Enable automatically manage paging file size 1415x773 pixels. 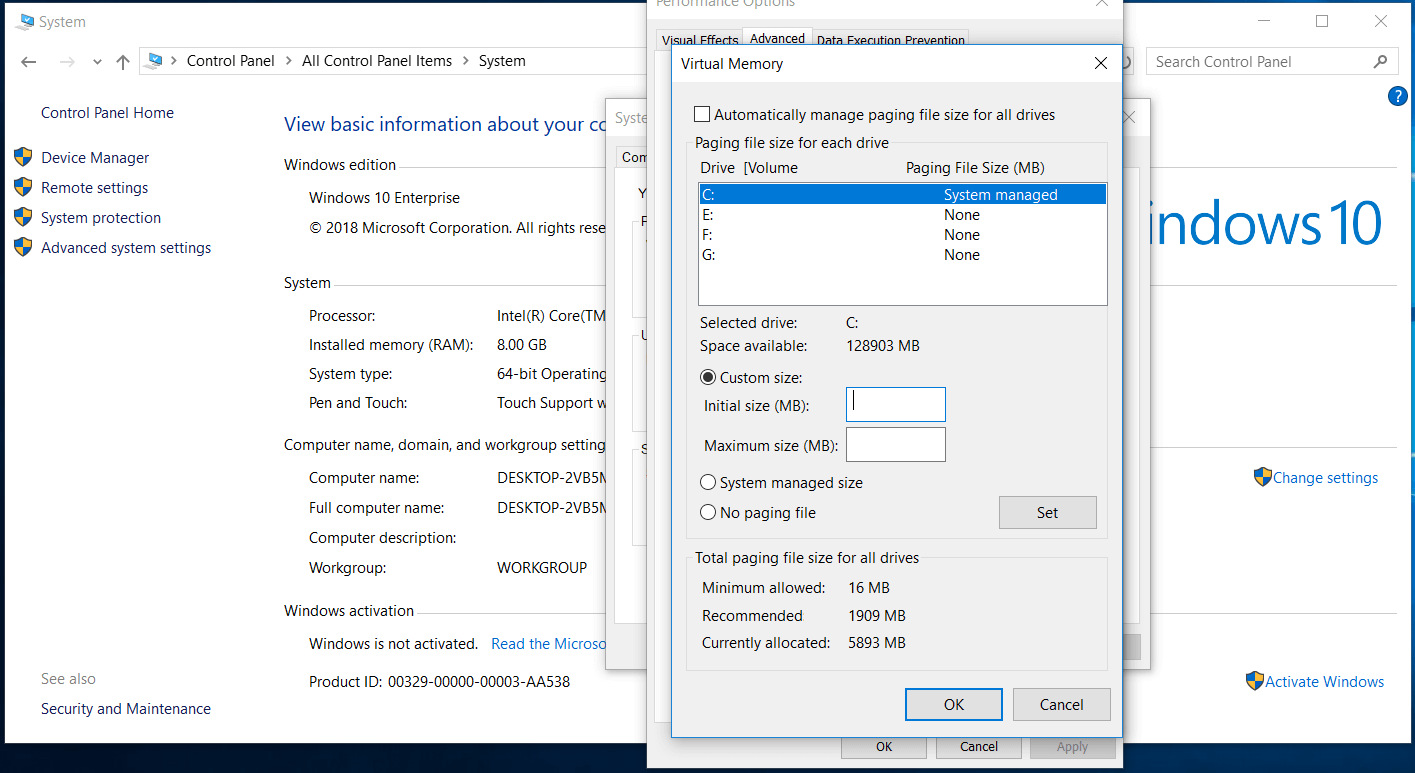pos(702,114)
